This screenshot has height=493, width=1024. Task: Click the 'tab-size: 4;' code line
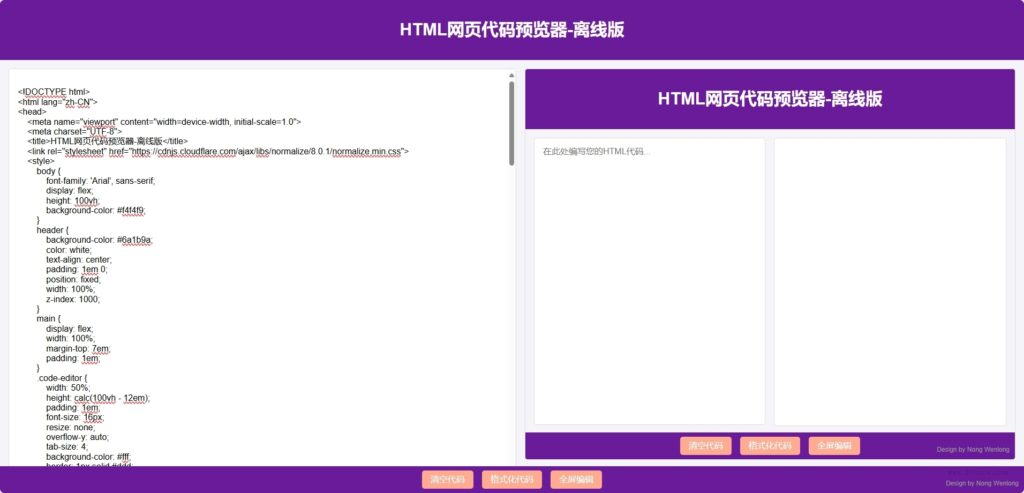coord(67,447)
